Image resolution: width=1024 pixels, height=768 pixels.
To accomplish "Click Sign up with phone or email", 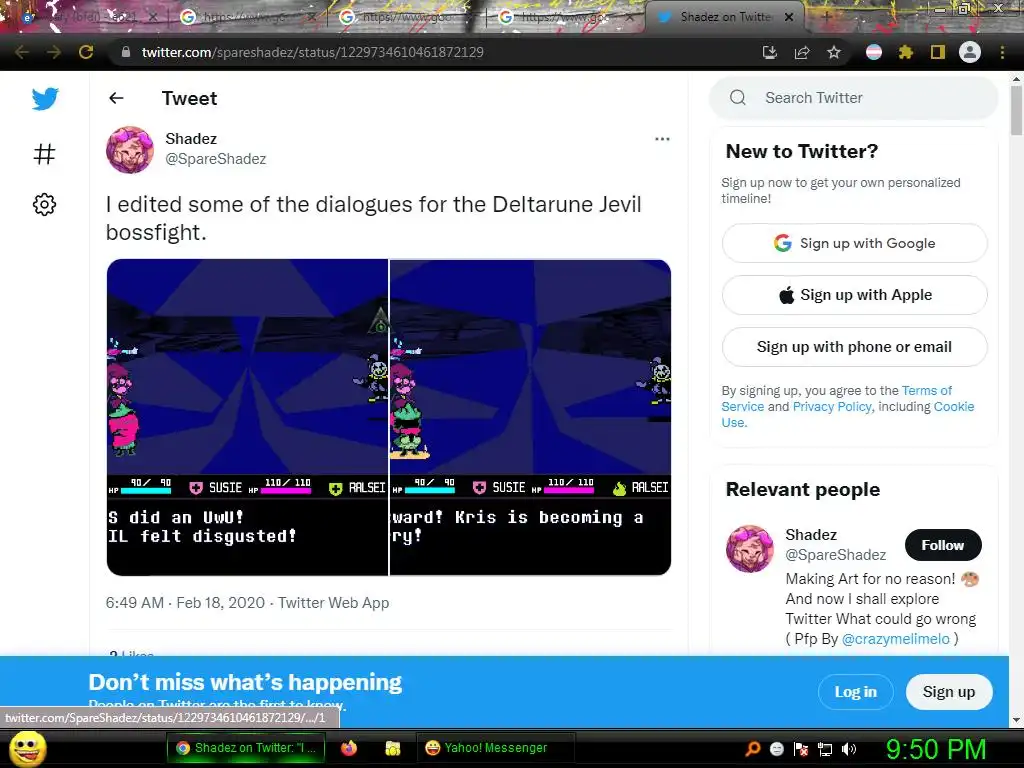I will [x=854, y=347].
